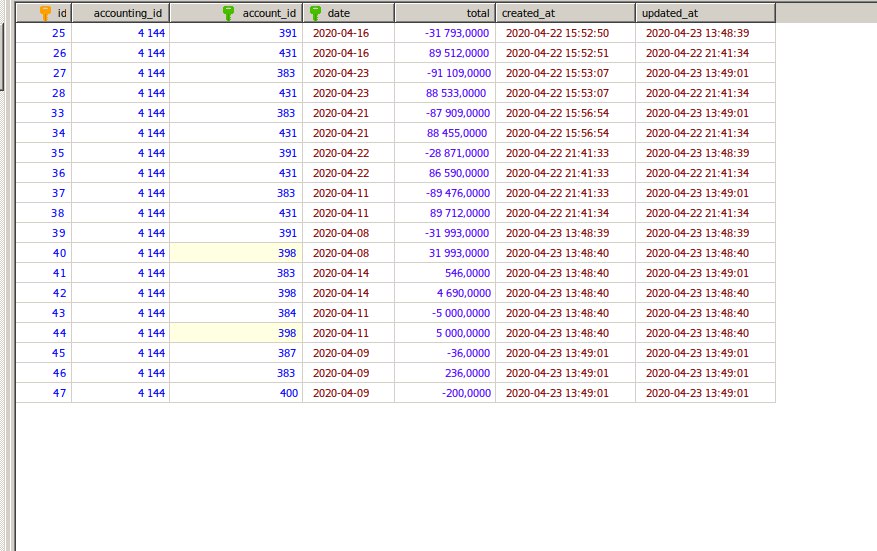Click date 2020-04-16 in row 25
The image size is (877, 551).
(x=348, y=33)
